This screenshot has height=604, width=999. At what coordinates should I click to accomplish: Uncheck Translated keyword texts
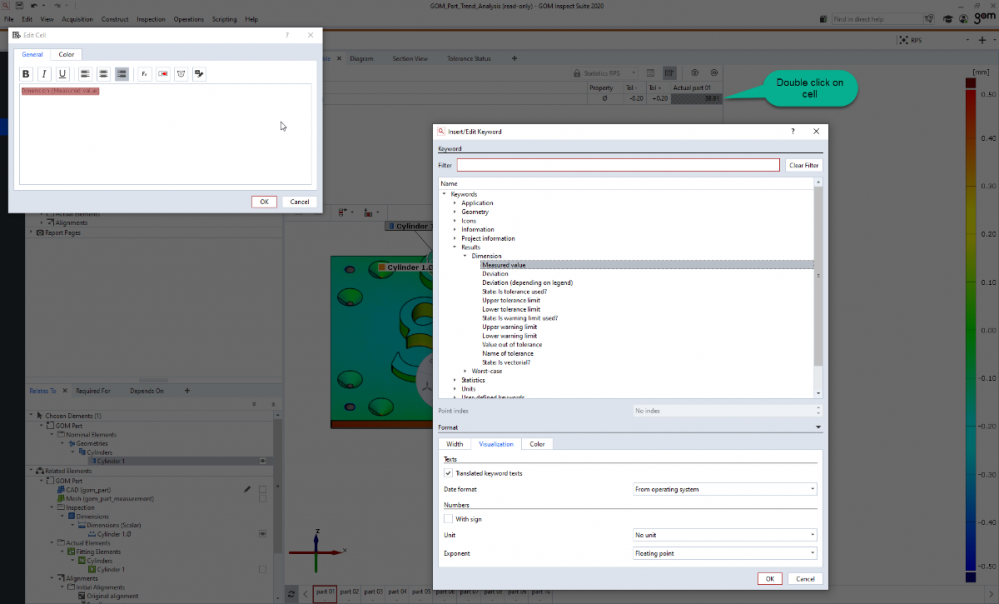pyautogui.click(x=448, y=473)
